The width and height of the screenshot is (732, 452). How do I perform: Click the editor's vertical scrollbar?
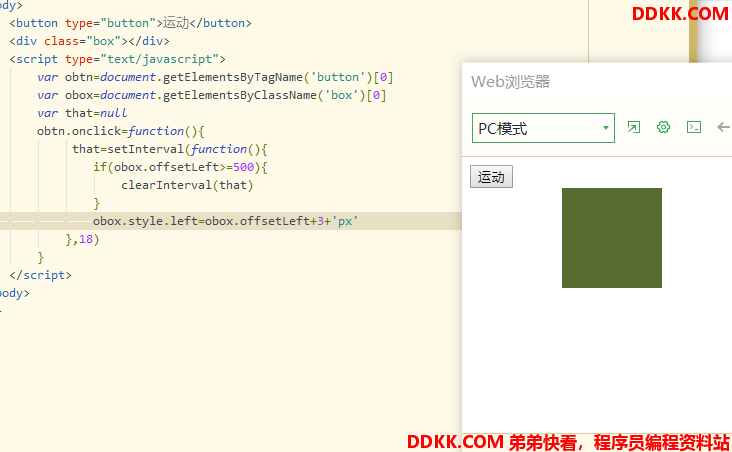pos(693,32)
